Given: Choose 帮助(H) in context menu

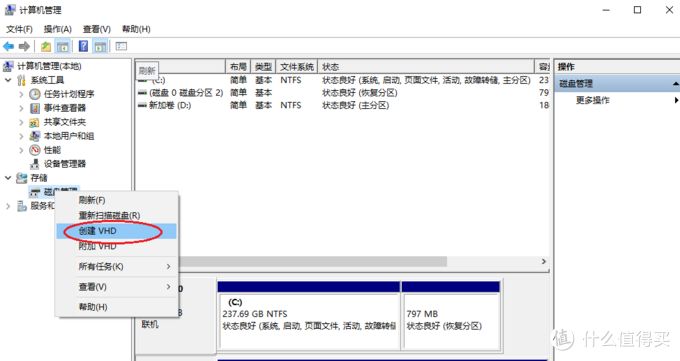Looking at the screenshot, I should (117, 307).
